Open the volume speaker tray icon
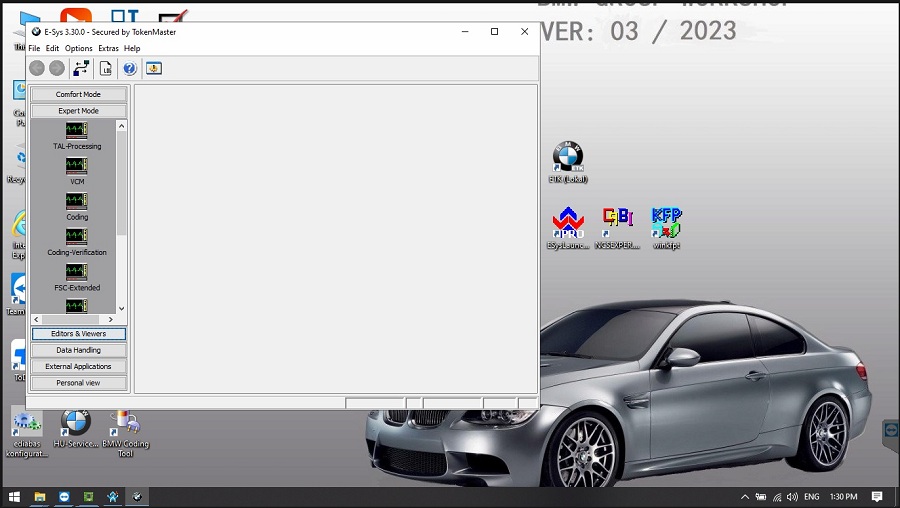The image size is (900, 508). tap(793, 497)
